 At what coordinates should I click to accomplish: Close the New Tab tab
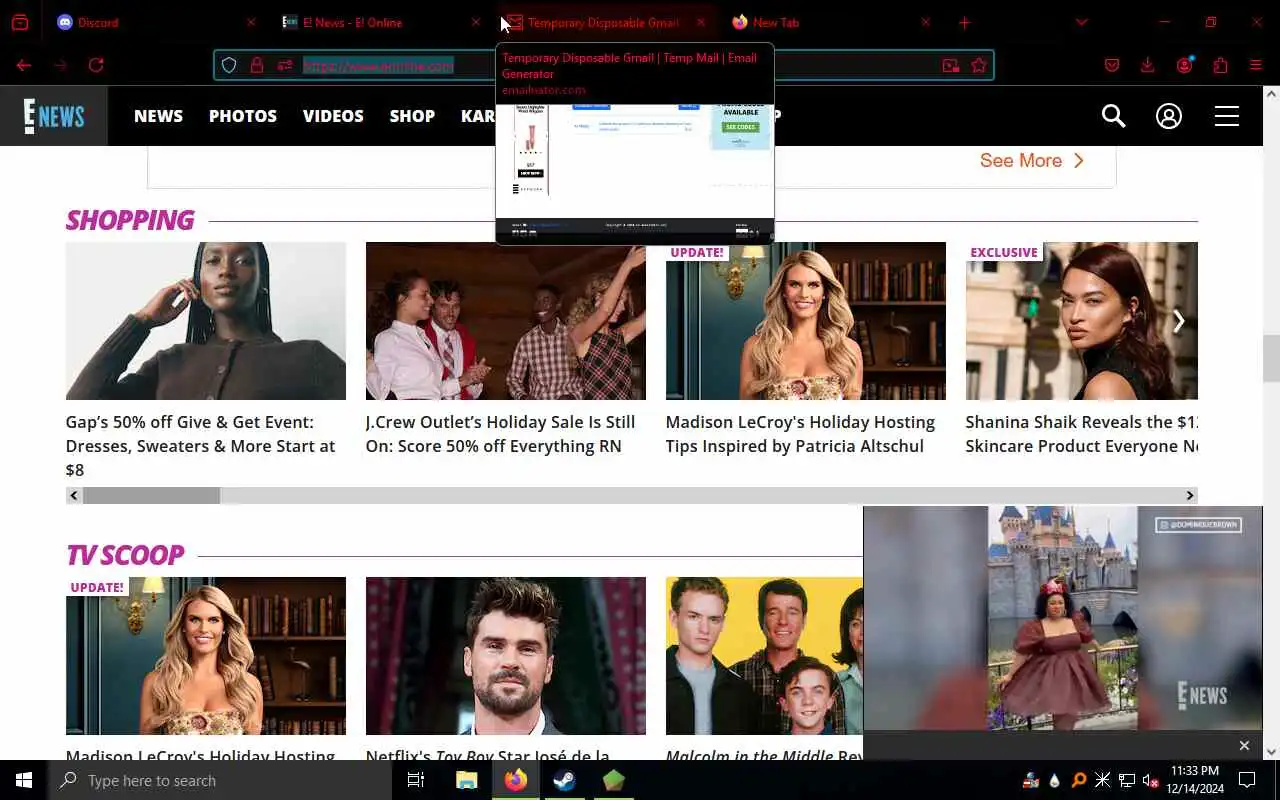click(x=925, y=22)
